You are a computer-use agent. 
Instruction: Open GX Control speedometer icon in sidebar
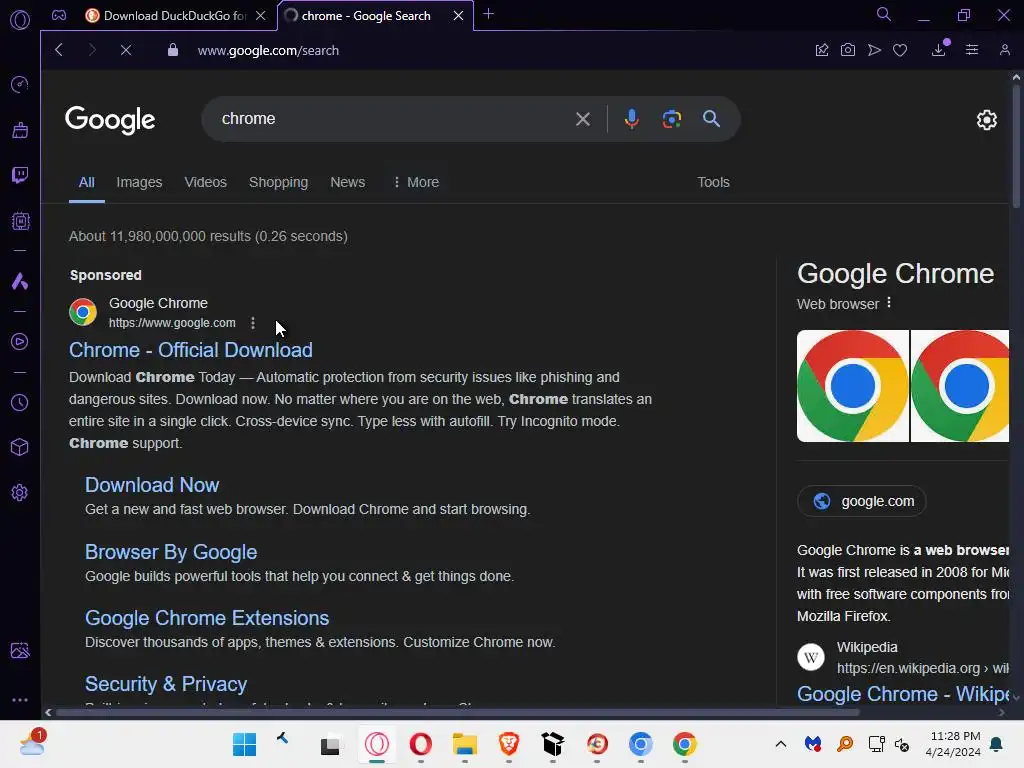pyautogui.click(x=20, y=84)
